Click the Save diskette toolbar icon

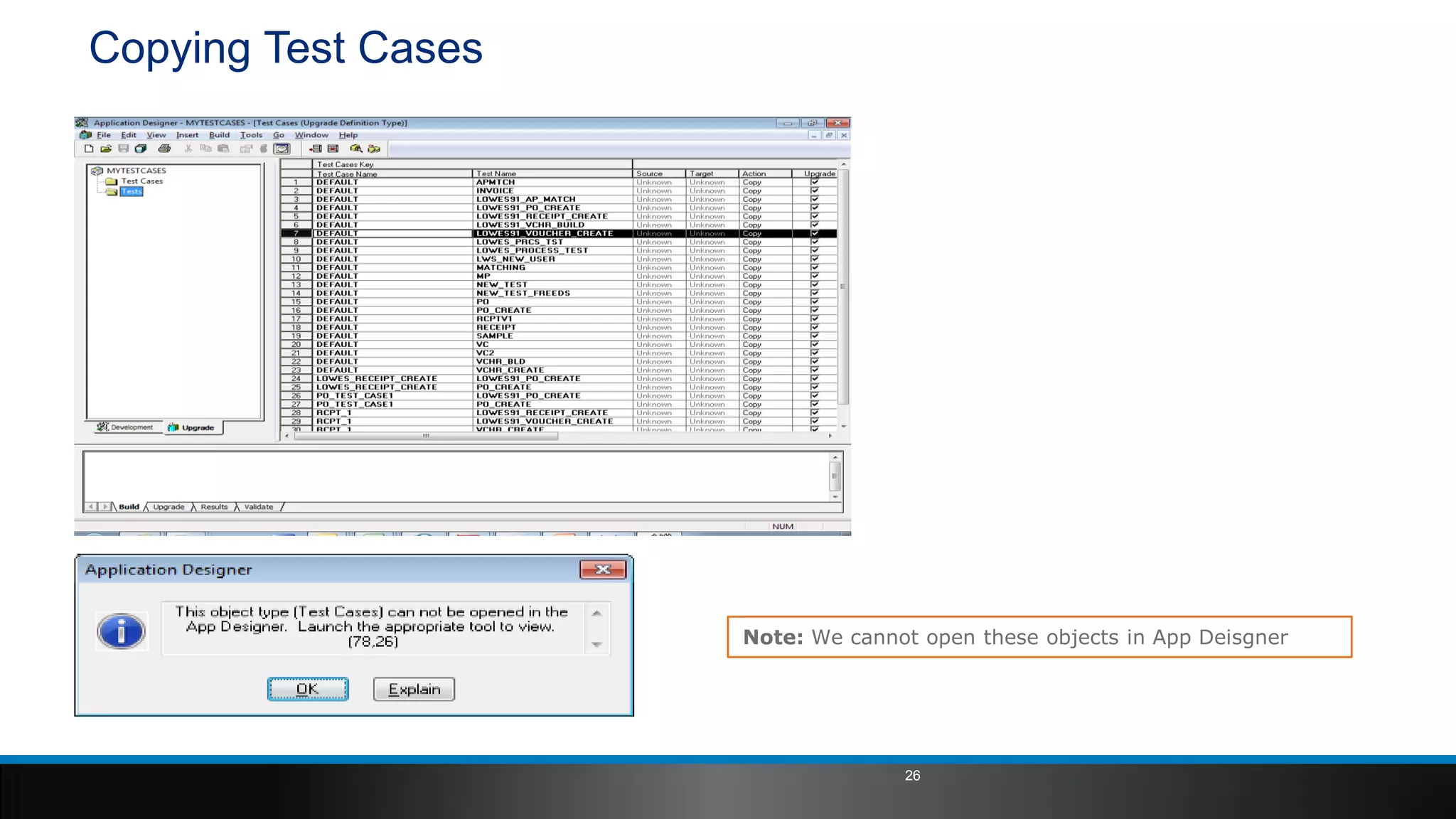(123, 149)
